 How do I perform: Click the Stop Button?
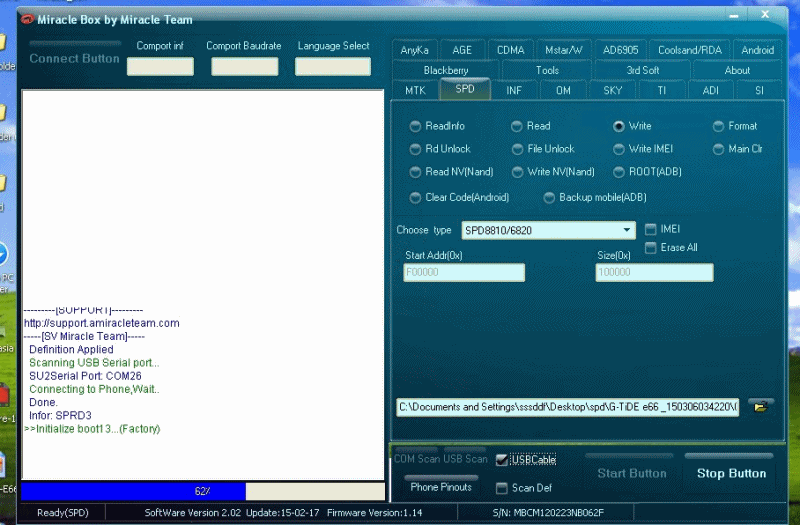point(731,469)
